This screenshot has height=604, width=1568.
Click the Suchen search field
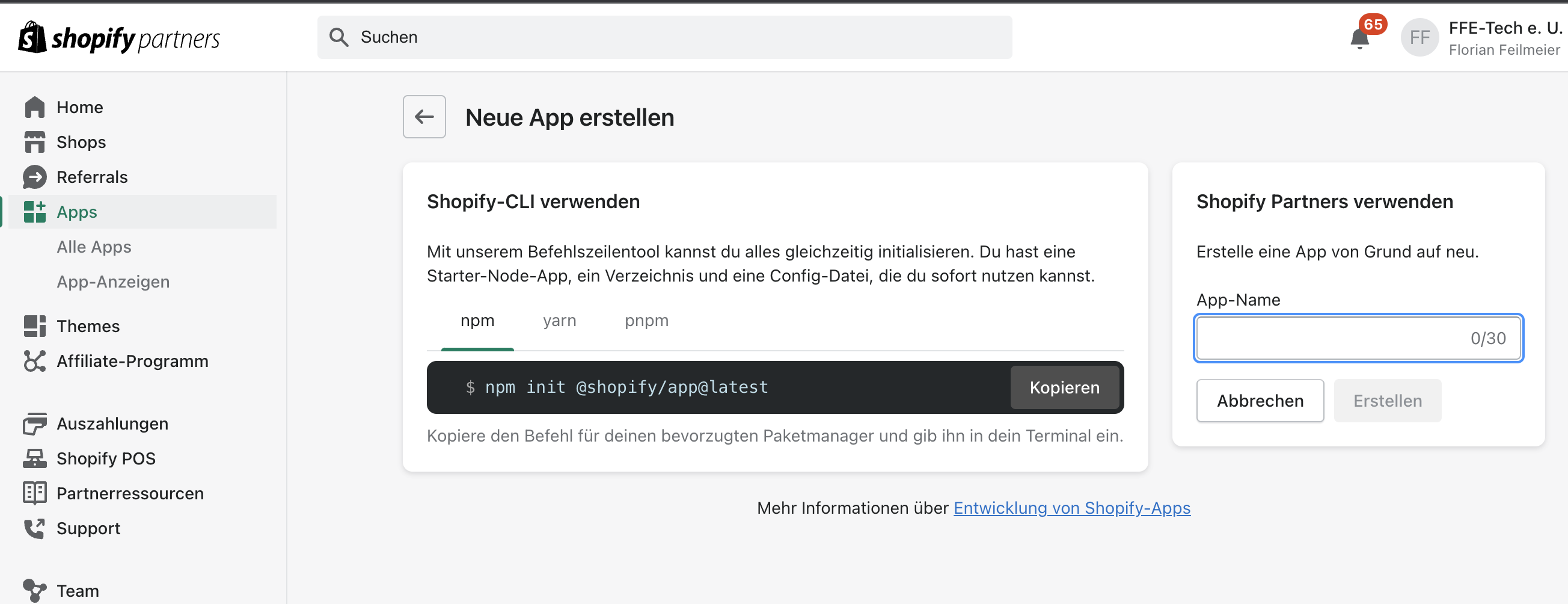[x=665, y=37]
